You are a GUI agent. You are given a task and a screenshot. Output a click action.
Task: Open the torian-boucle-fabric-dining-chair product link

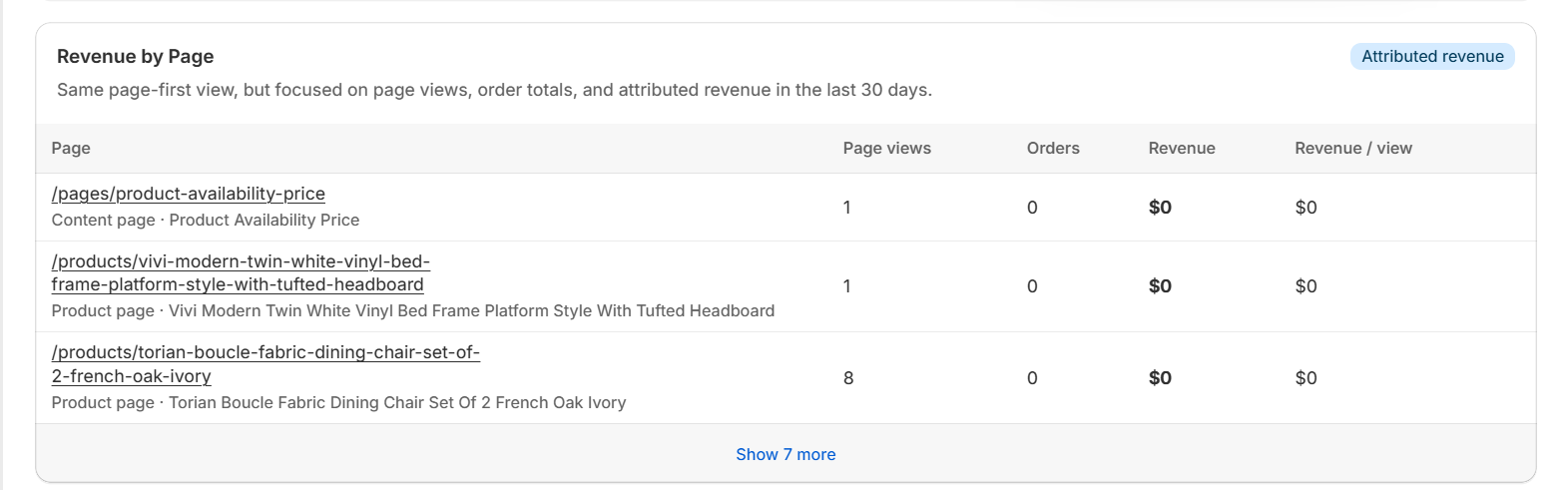(x=264, y=364)
